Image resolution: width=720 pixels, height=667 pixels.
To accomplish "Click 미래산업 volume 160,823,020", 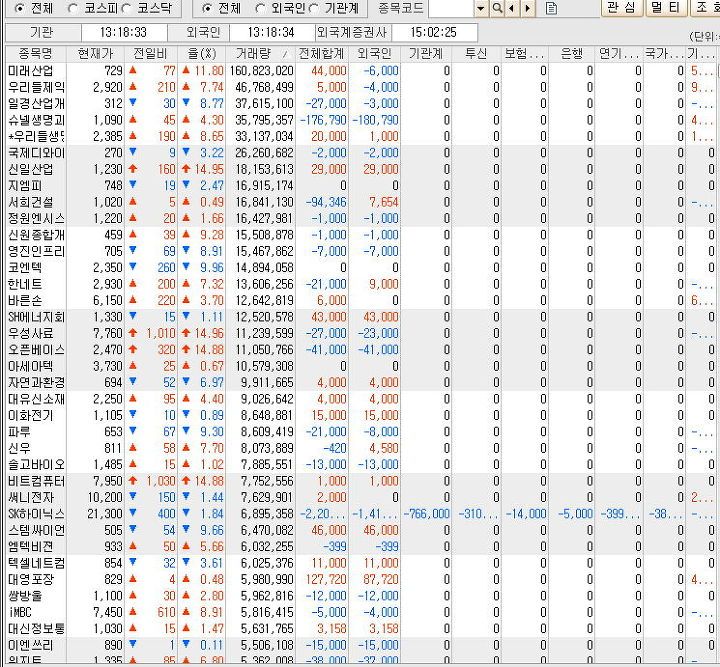I will pos(262,71).
